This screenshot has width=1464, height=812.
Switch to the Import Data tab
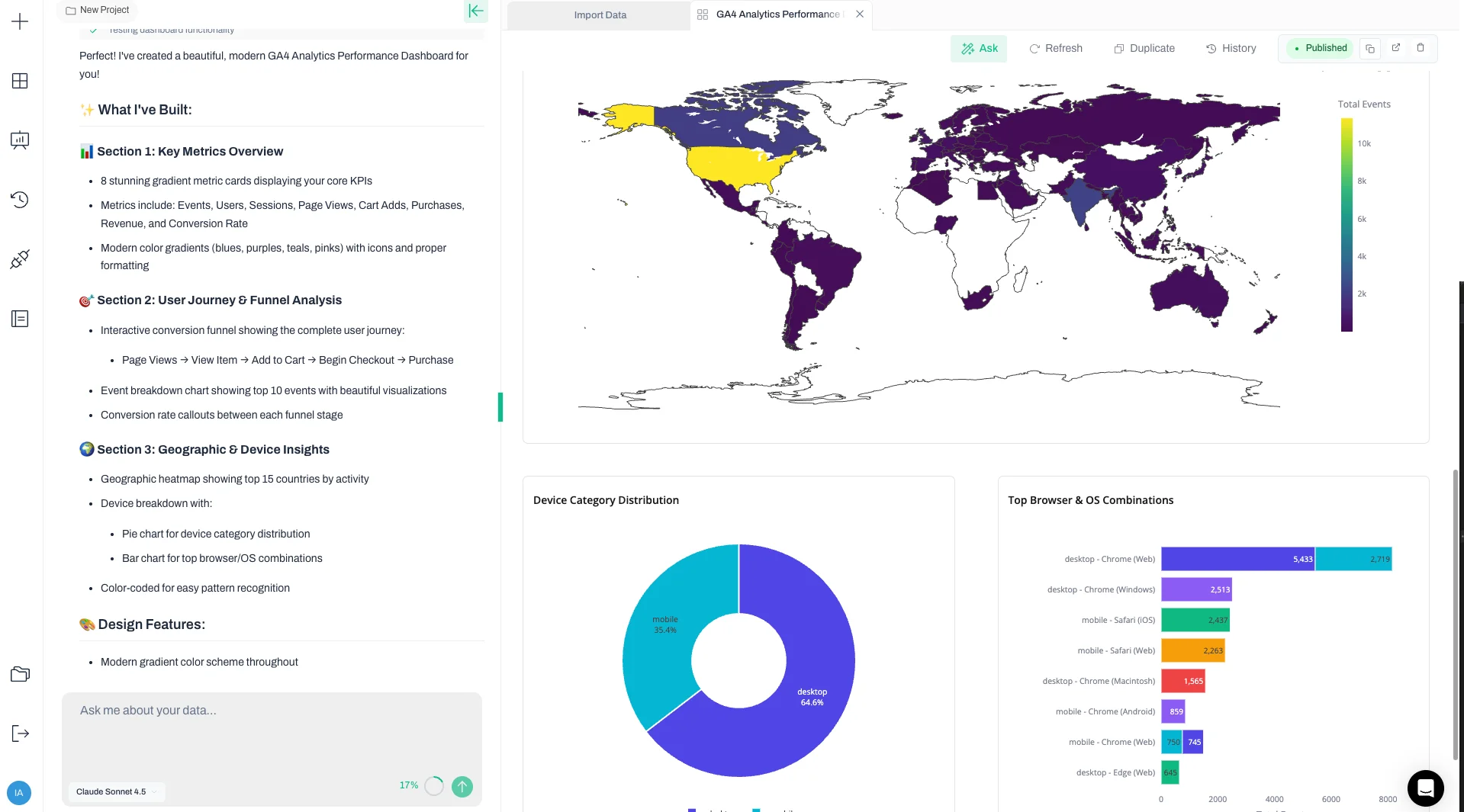(600, 14)
